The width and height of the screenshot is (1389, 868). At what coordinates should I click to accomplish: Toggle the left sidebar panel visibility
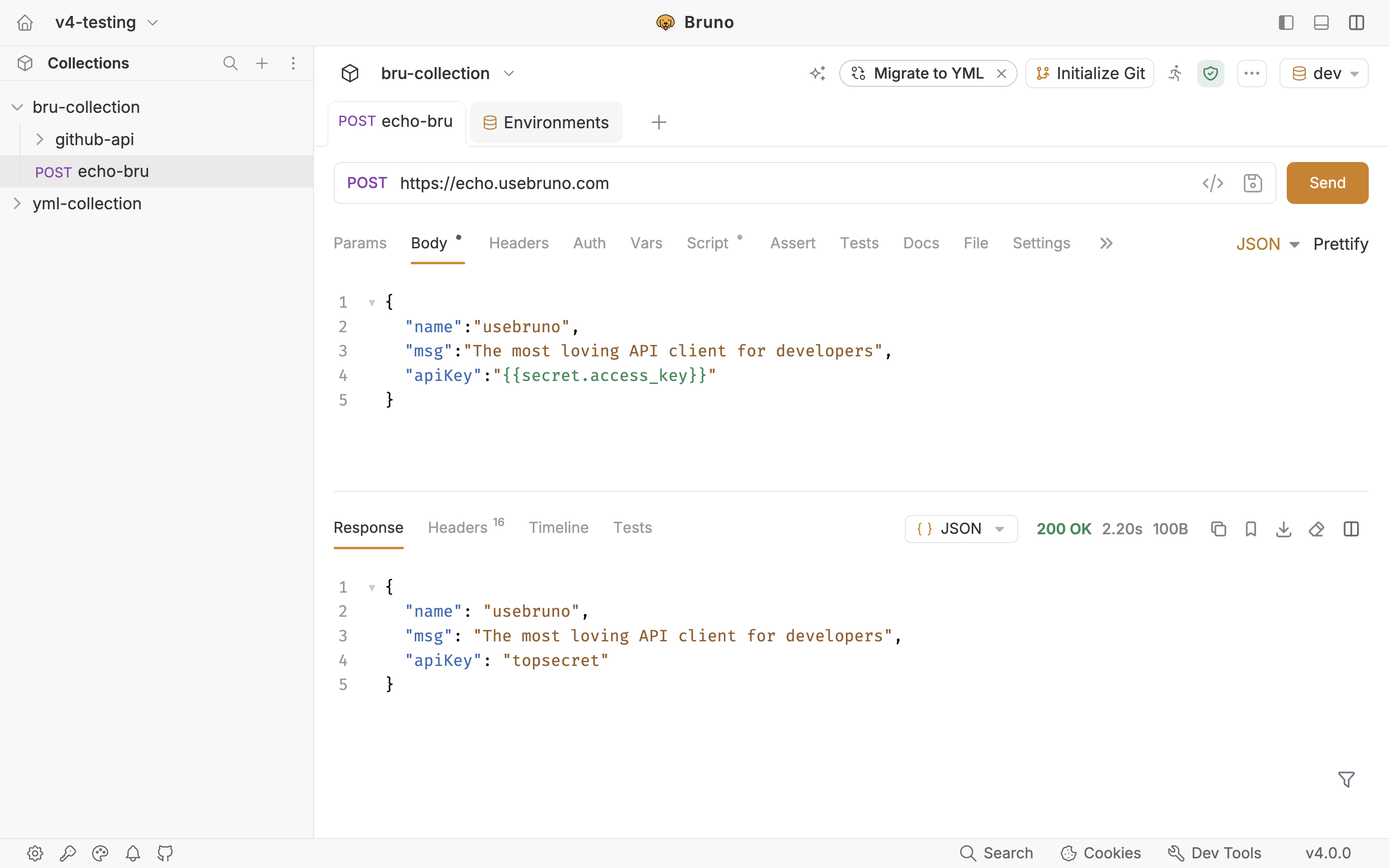[1286, 22]
